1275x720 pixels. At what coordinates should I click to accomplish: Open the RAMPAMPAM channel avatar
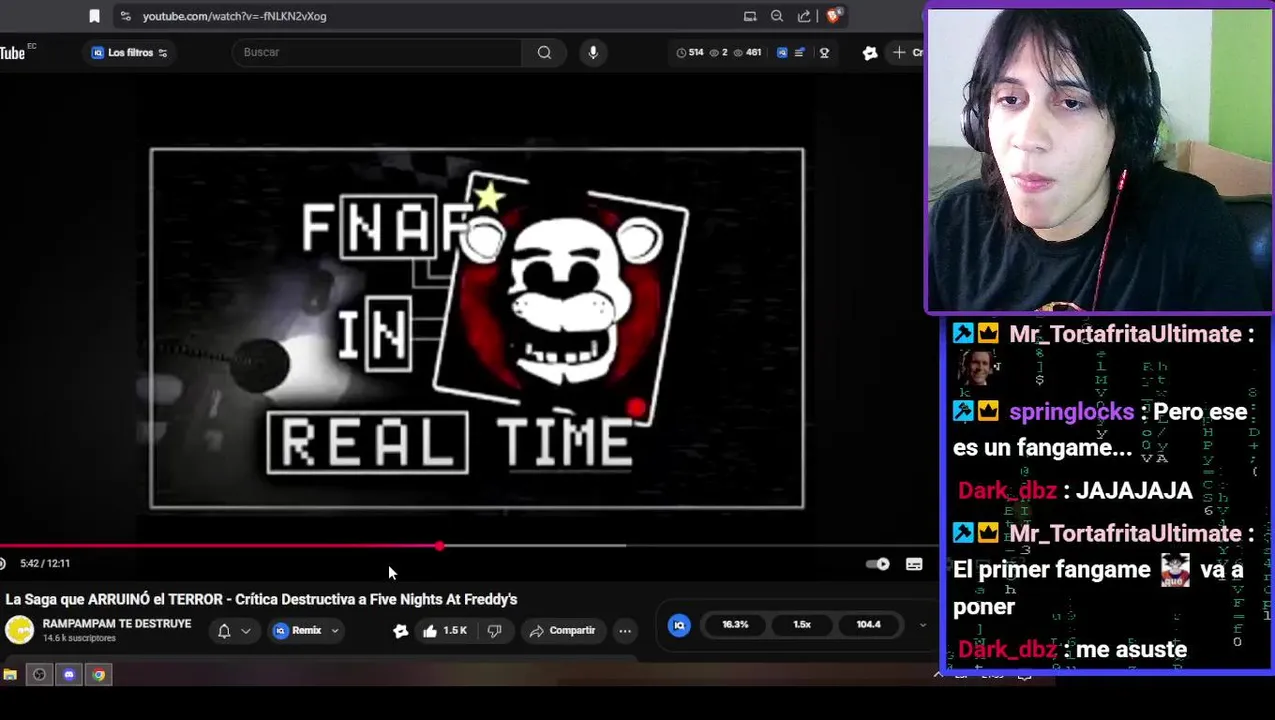(20, 630)
